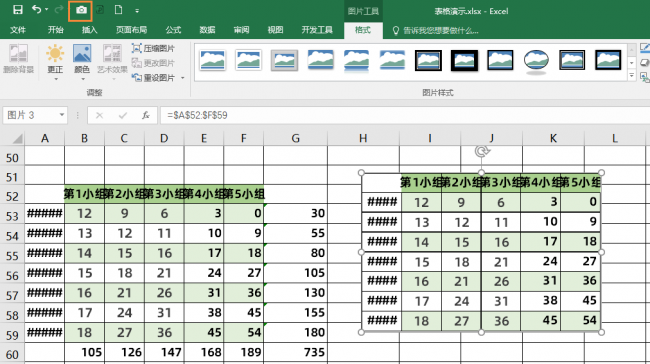
Task: Select column K header
Action: click(x=553, y=138)
